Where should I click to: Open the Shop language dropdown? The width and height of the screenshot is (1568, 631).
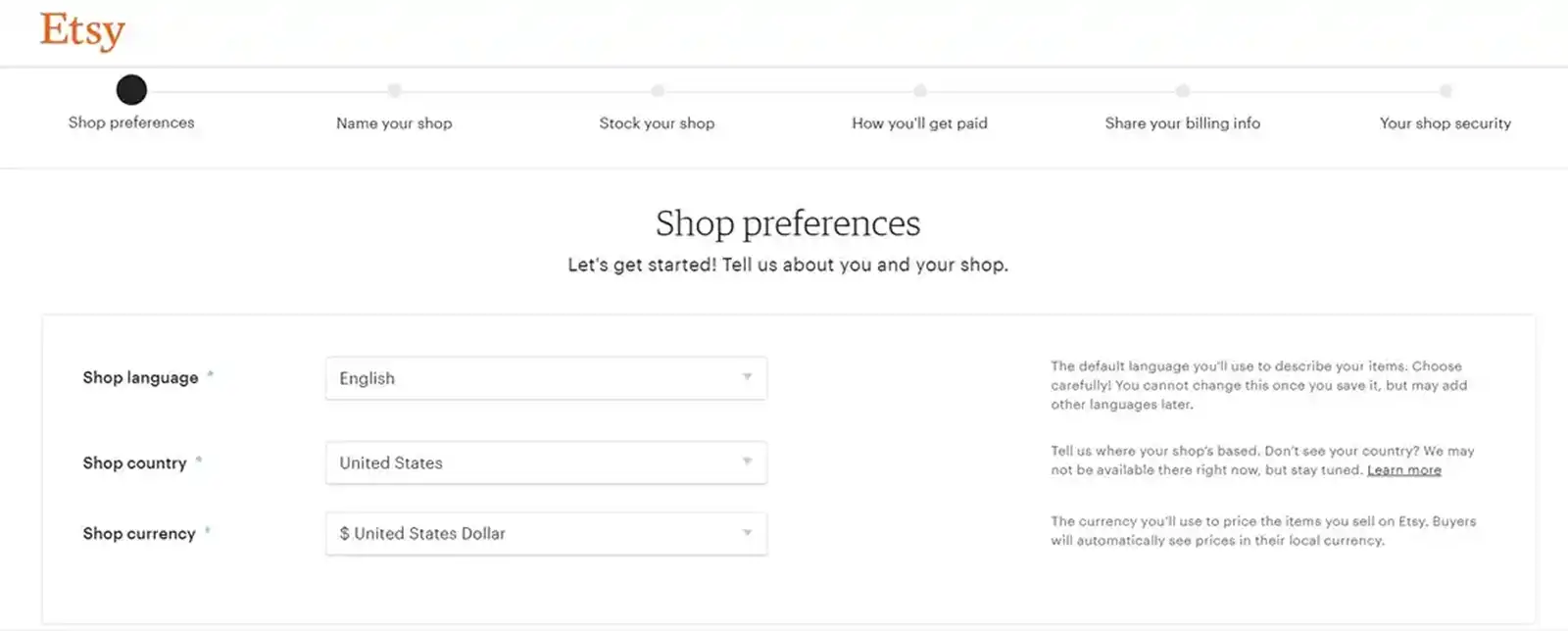(x=546, y=378)
